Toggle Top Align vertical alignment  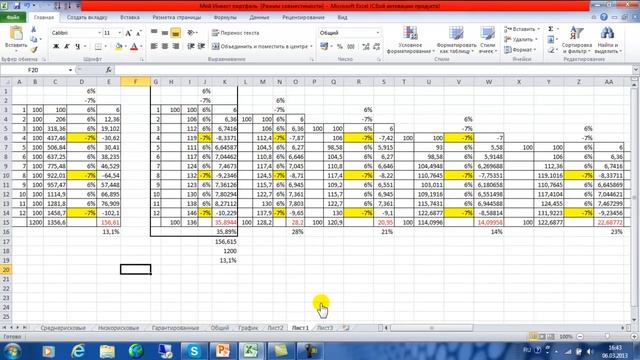click(154, 33)
